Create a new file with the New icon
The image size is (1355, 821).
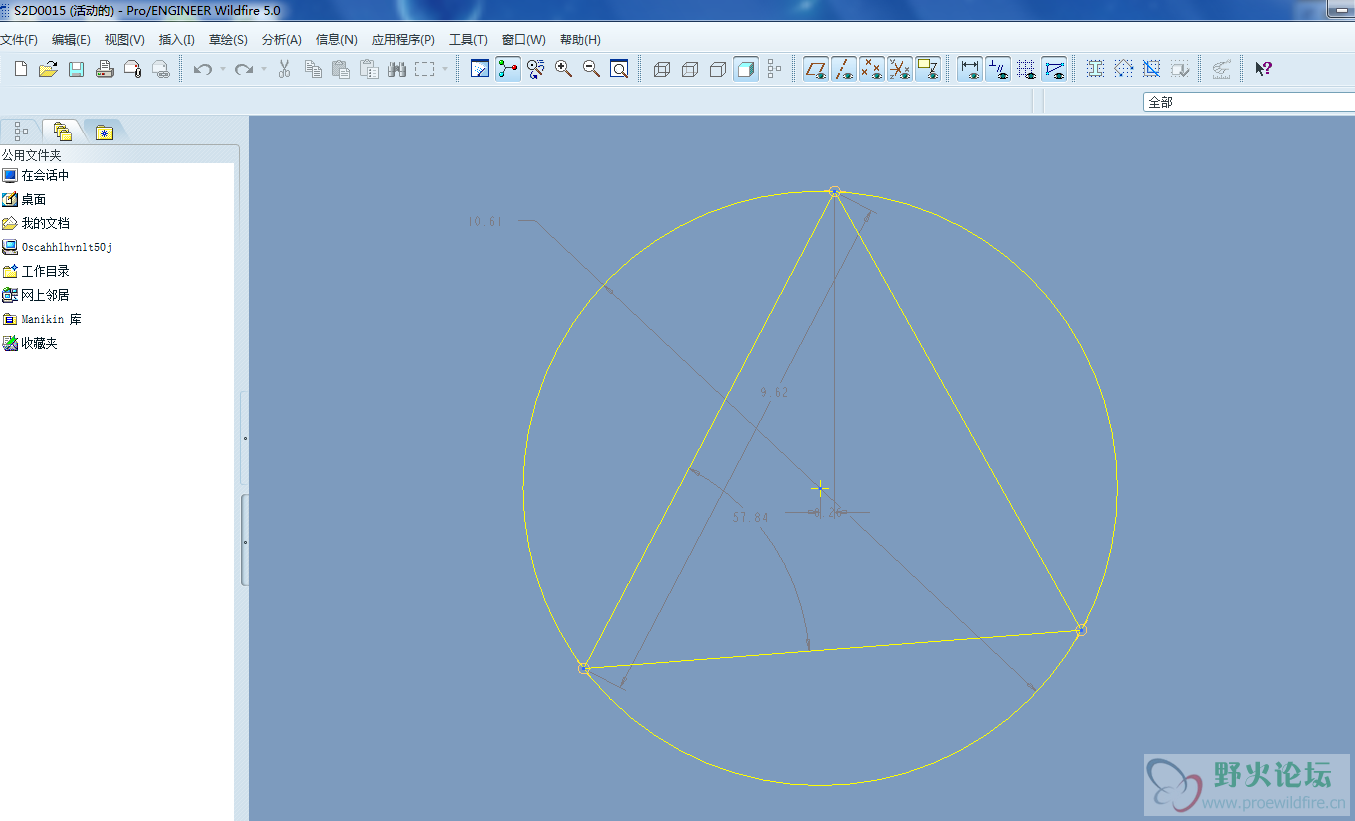20,69
